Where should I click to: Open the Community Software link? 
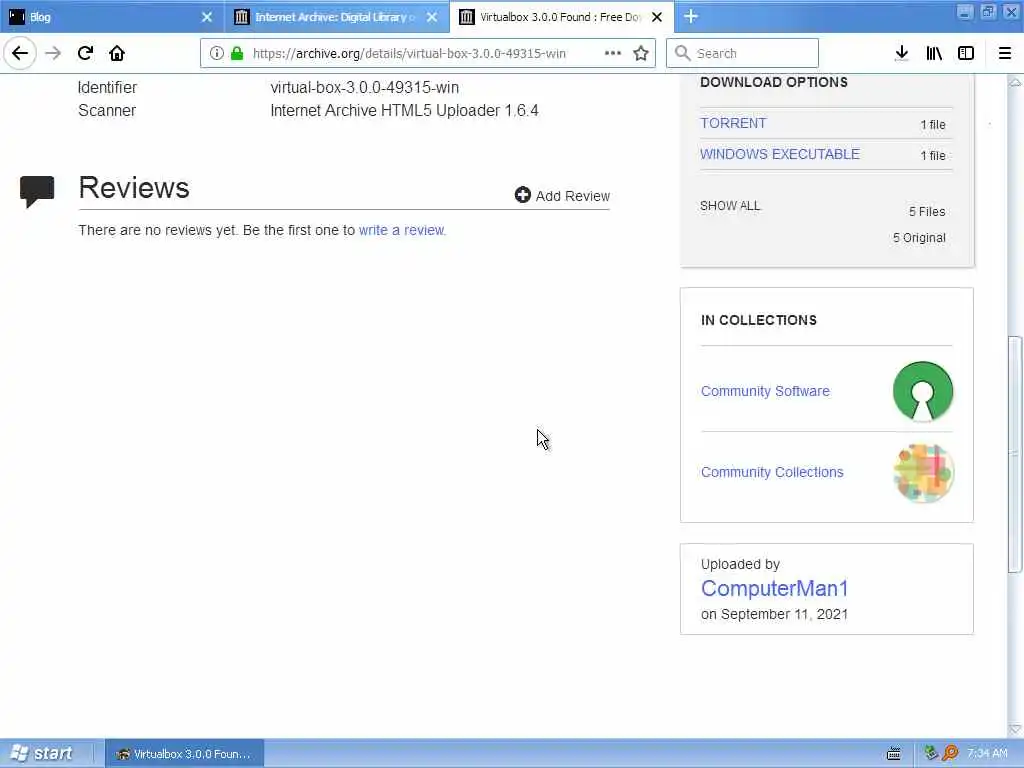click(765, 391)
